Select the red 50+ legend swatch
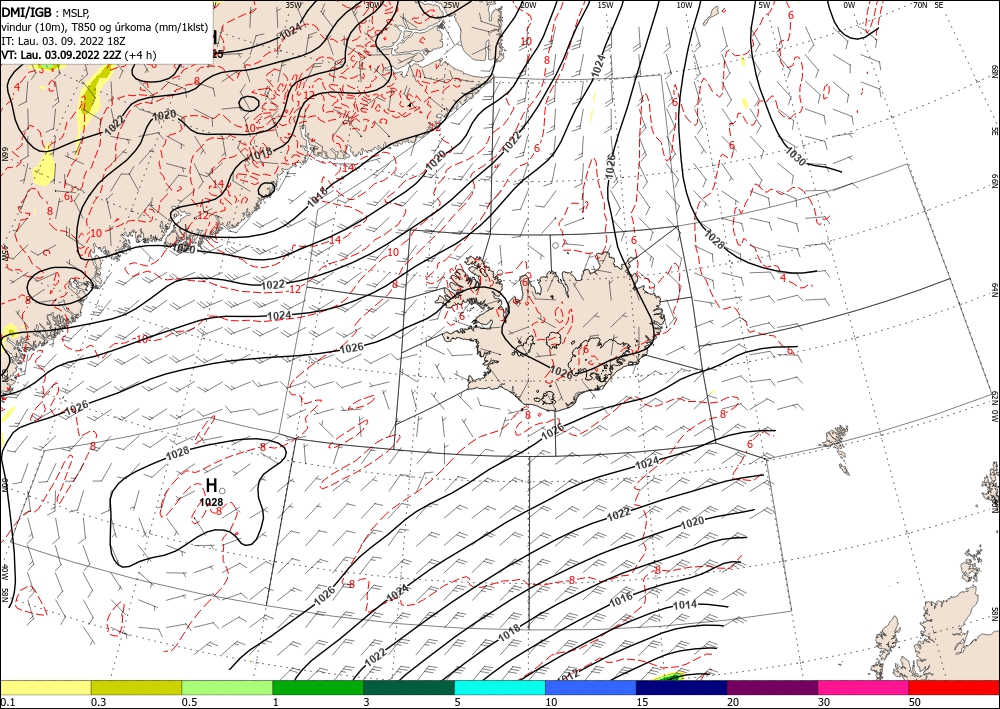Viewport: 1000px width, 709px height. [954, 687]
